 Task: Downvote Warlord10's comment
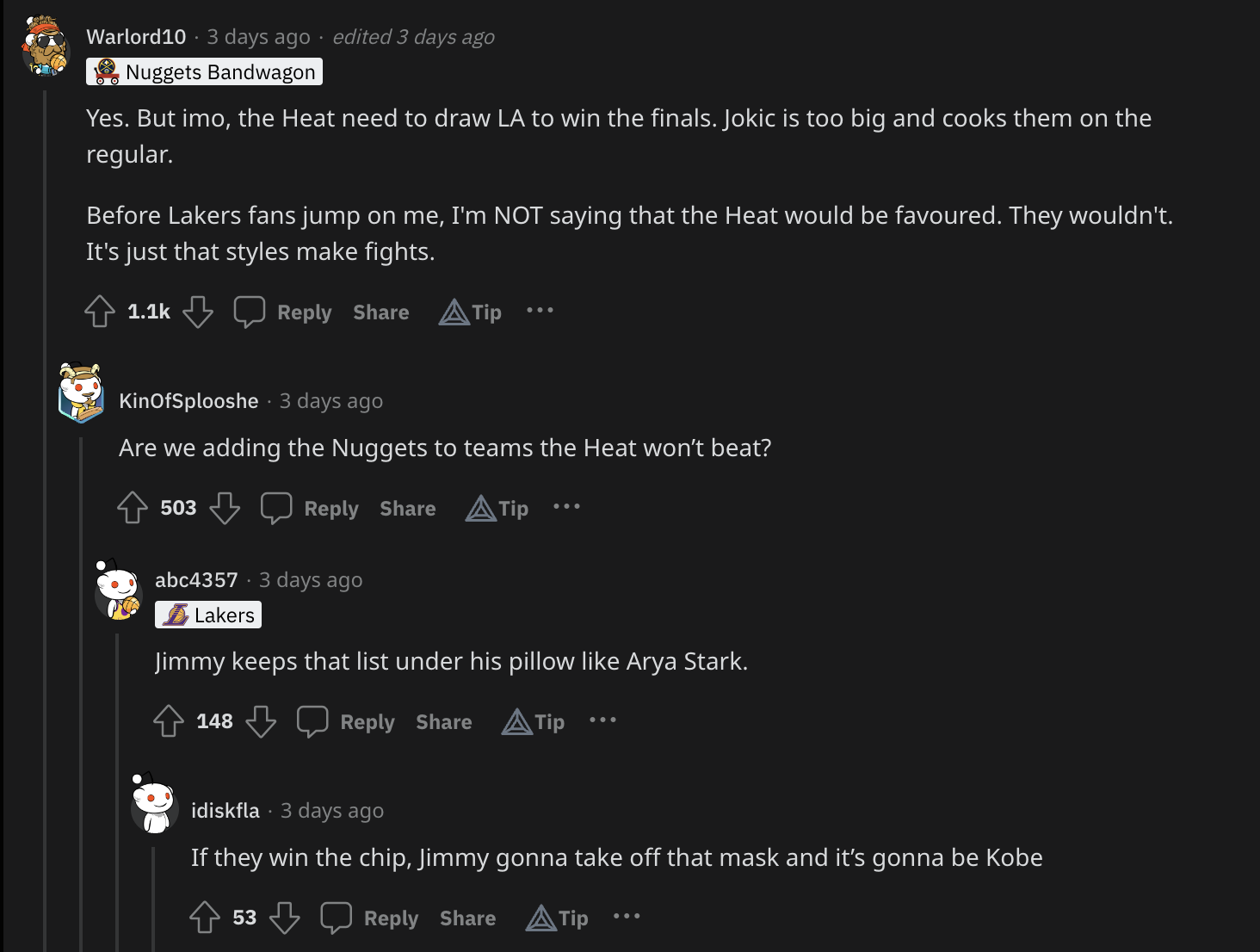[198, 312]
